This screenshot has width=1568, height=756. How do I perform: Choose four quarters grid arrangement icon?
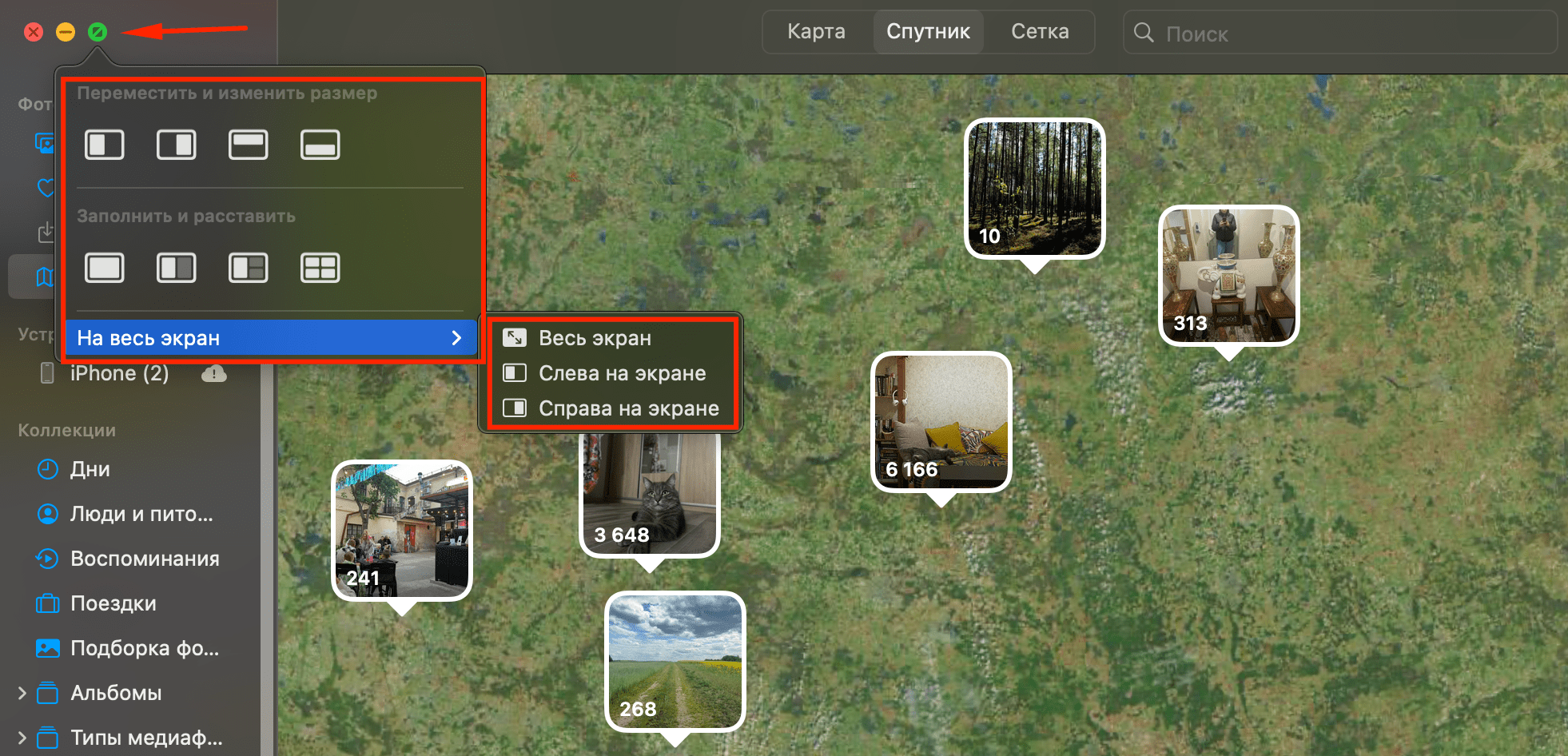(x=320, y=268)
